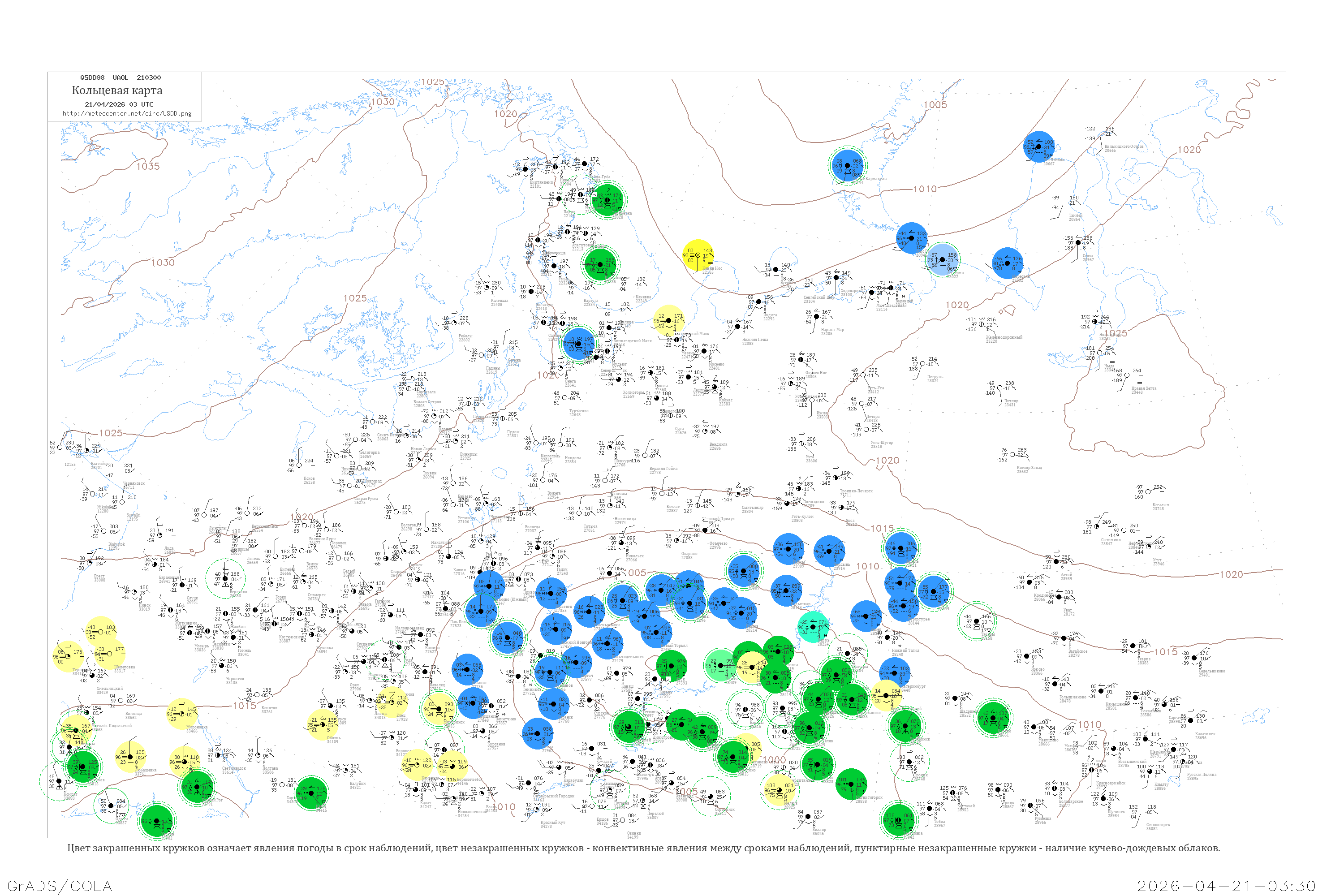Click the map title "Кольцевая карта"
The image size is (1344, 896).
coord(117,90)
